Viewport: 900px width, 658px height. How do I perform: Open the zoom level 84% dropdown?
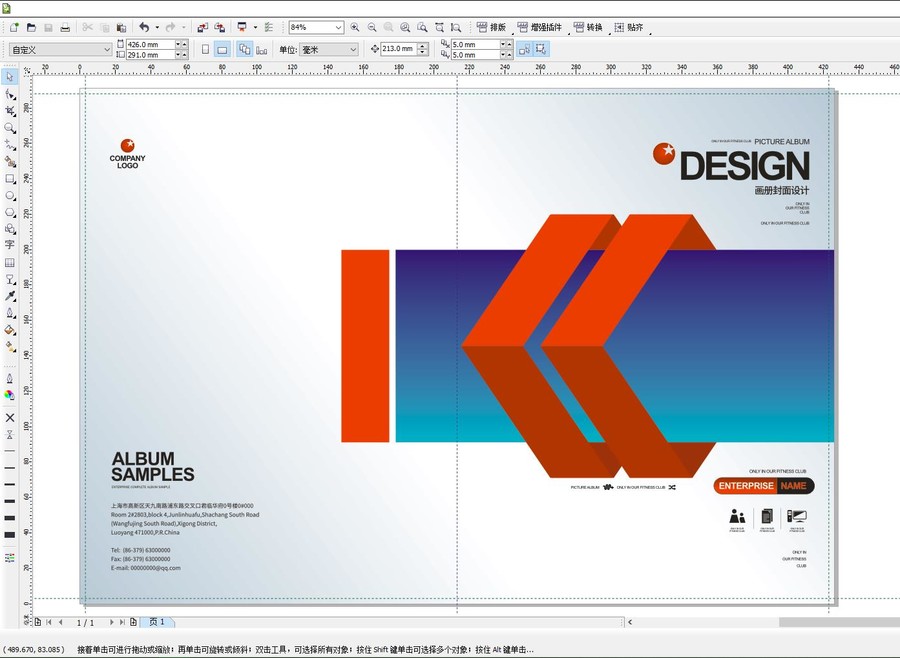338,27
